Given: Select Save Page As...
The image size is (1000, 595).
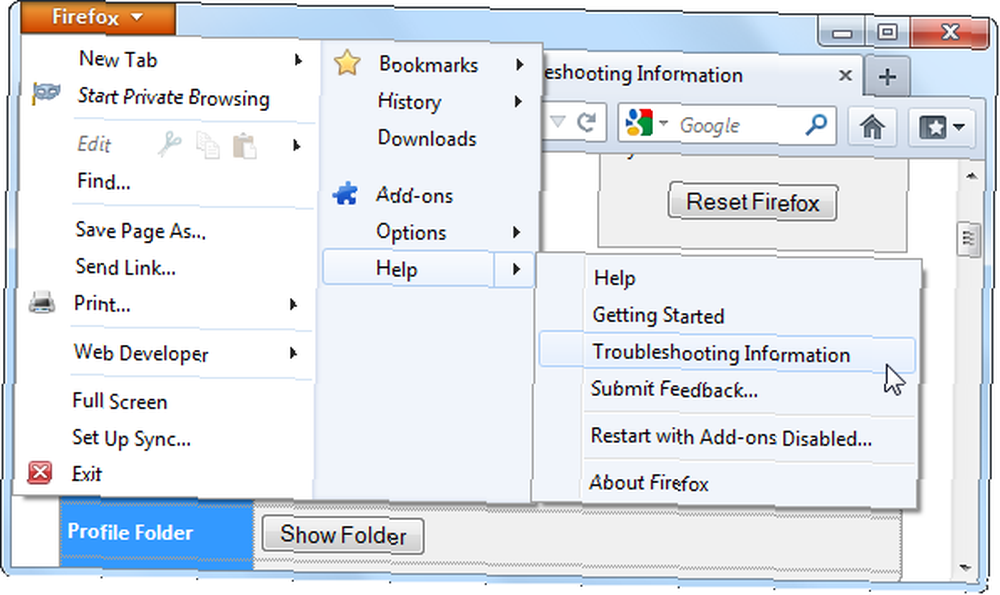Looking at the screenshot, I should 140,230.
